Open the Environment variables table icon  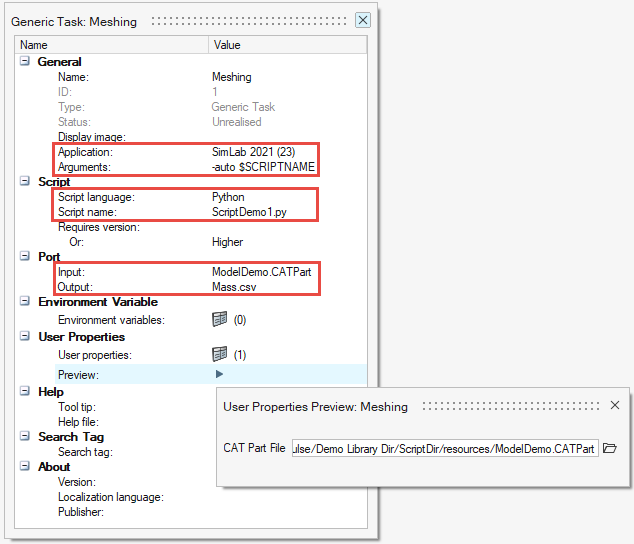(x=219, y=320)
